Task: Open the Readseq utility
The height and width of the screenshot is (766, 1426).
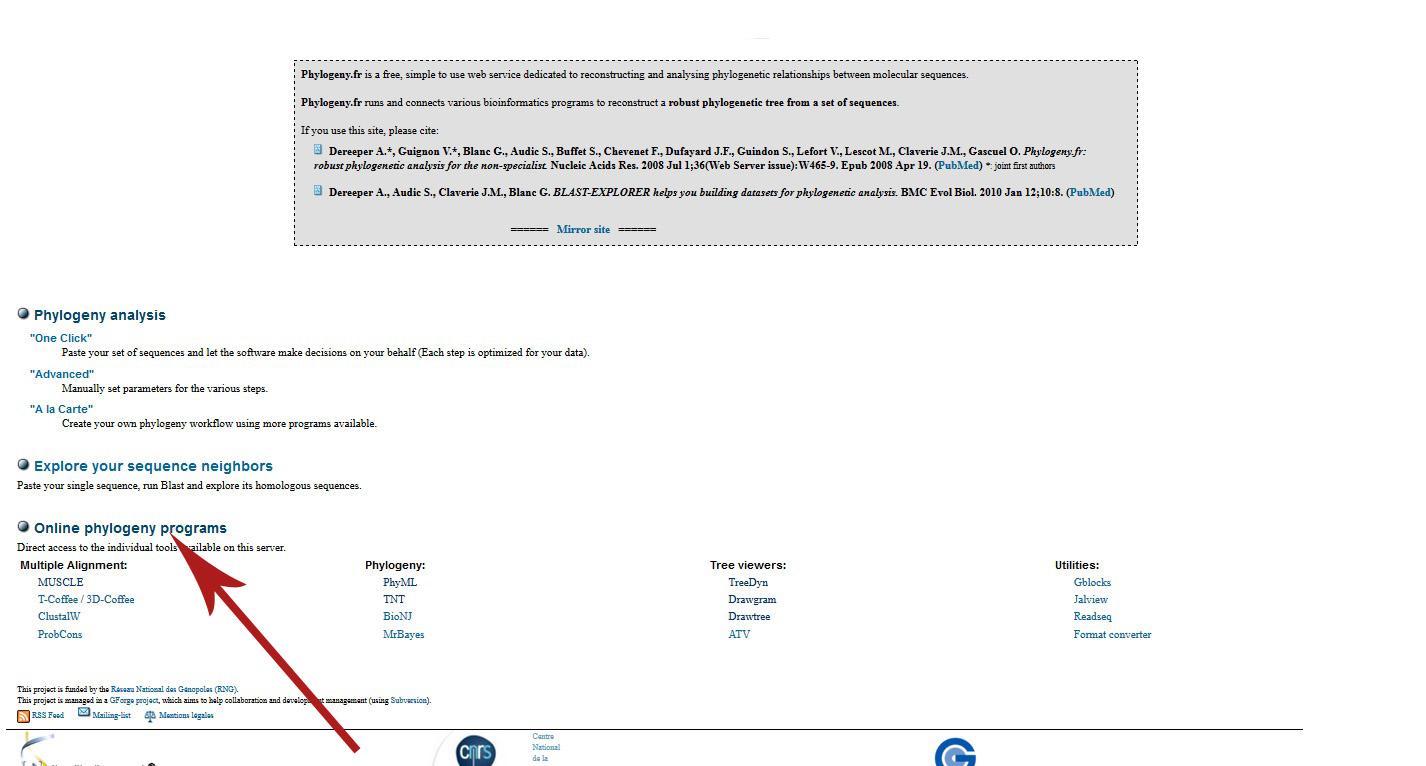Action: [1092, 616]
